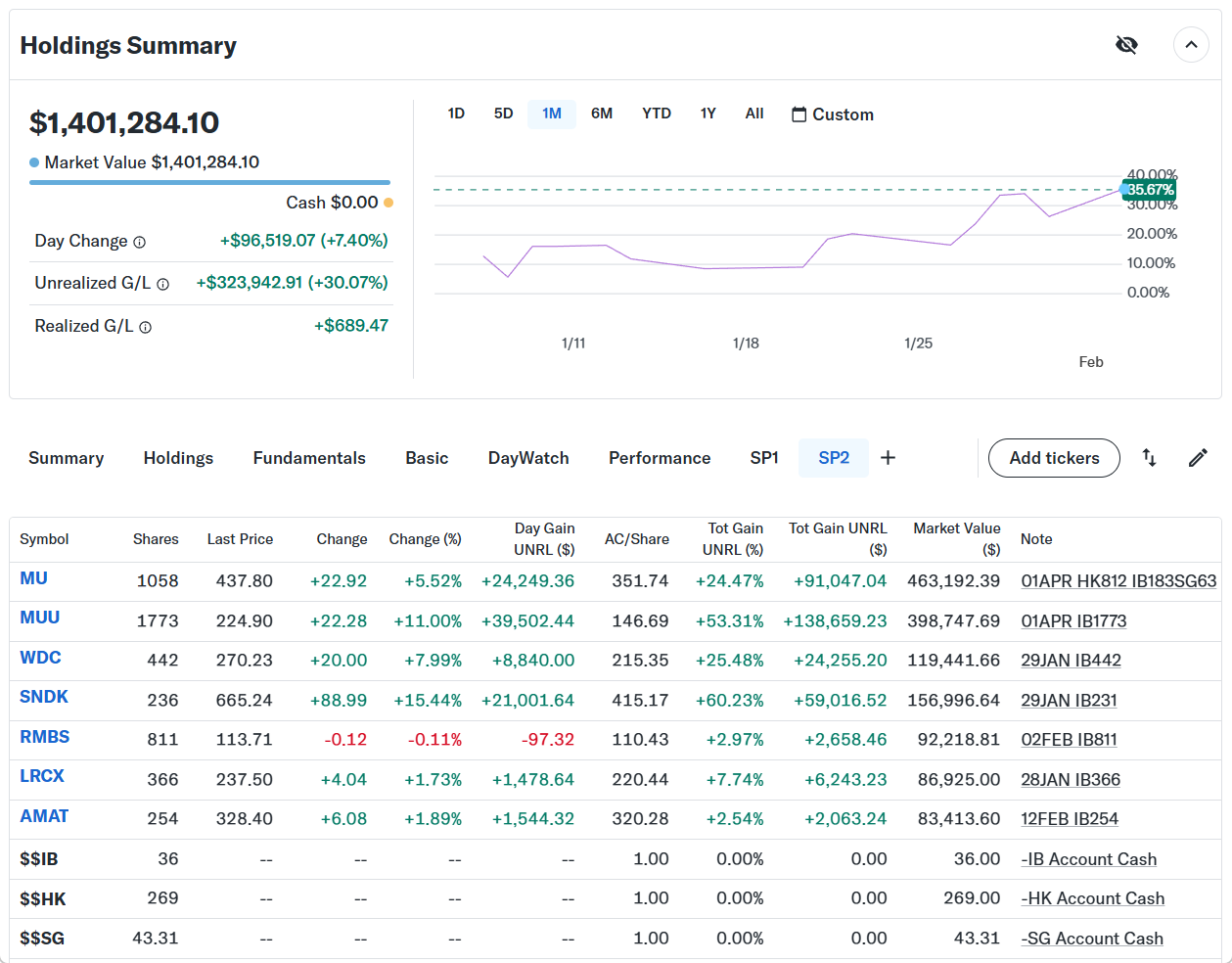Switch chart range to 6M
Screen dimensions: 1232x963
click(x=602, y=114)
